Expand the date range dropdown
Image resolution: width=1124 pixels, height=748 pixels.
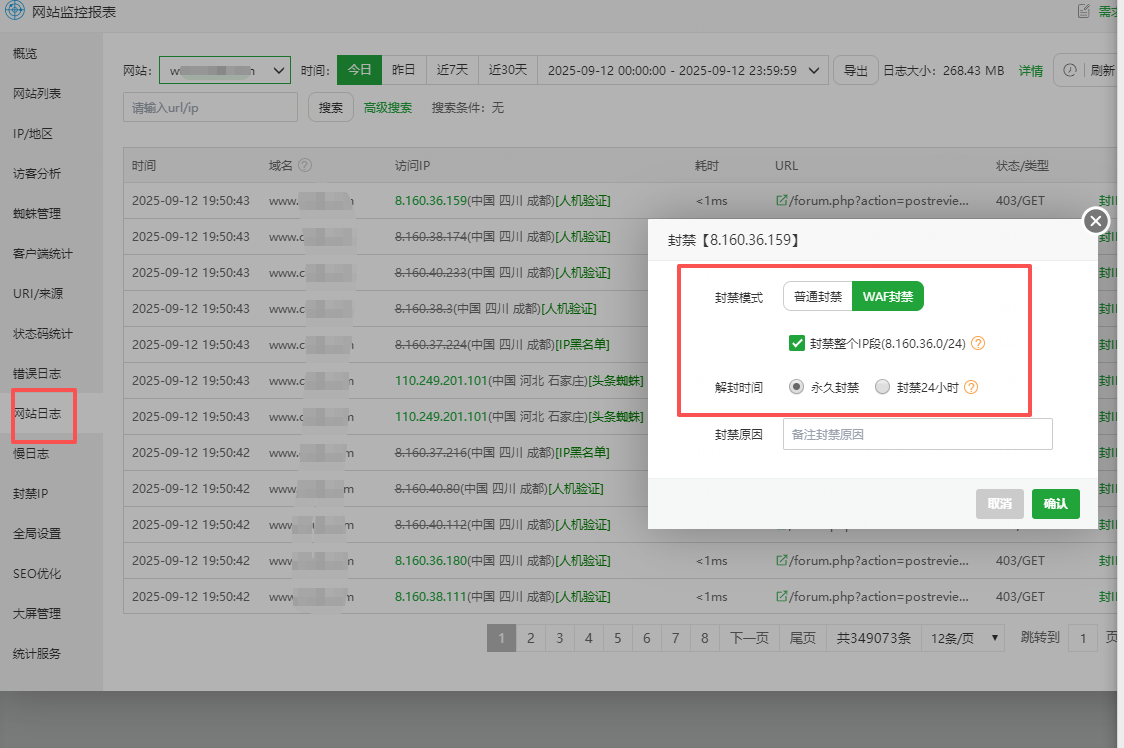tap(813, 71)
